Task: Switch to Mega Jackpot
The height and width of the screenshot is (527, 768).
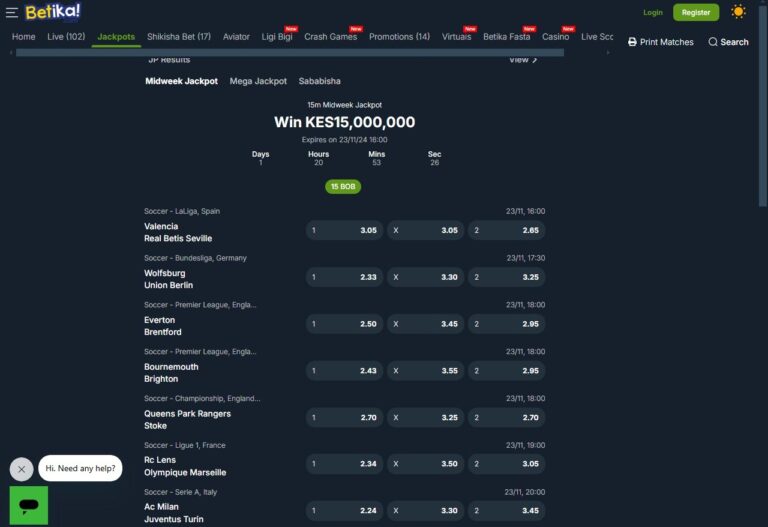Action: (258, 81)
